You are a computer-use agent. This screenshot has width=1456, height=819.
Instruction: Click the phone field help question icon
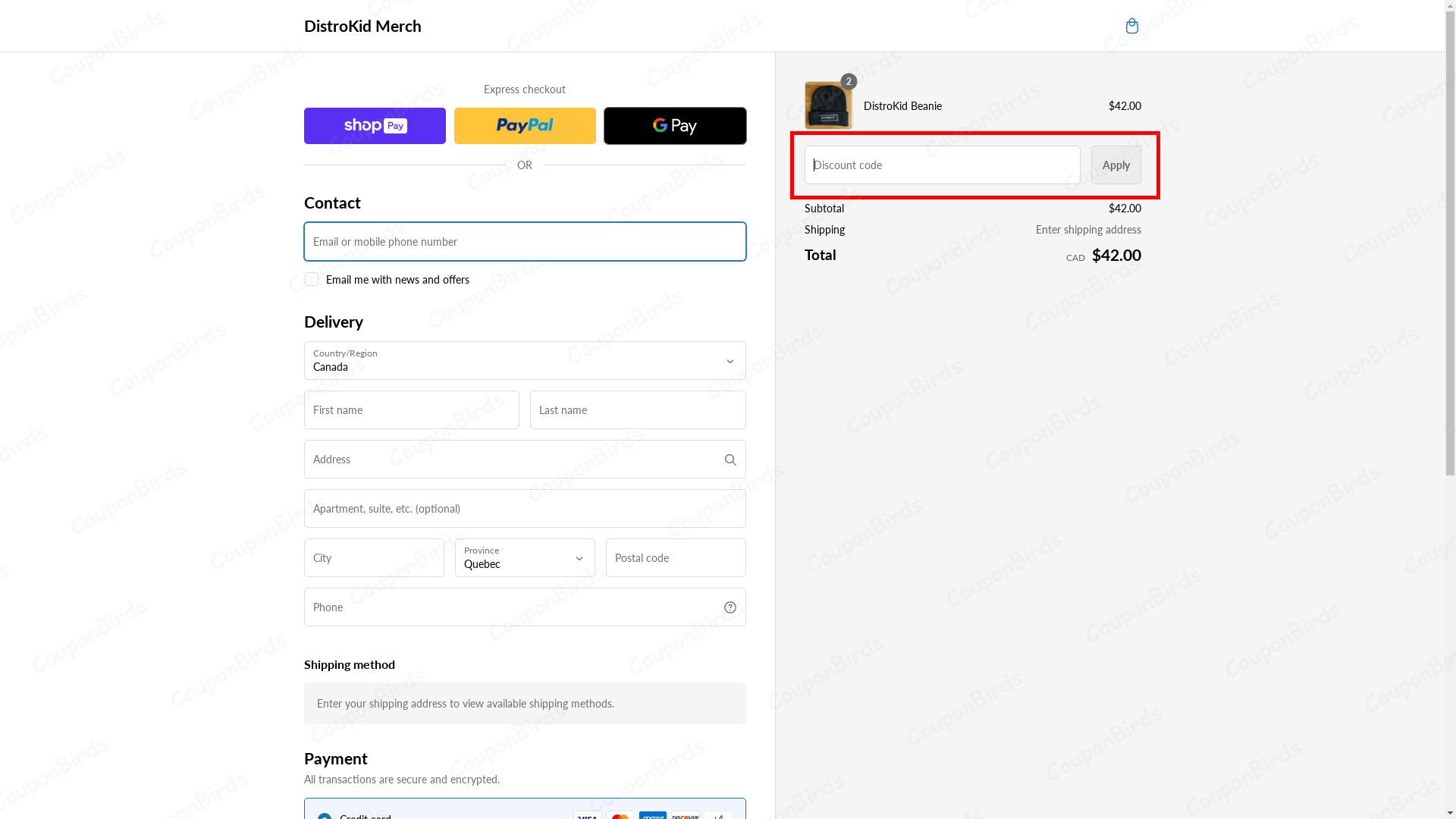[730, 607]
